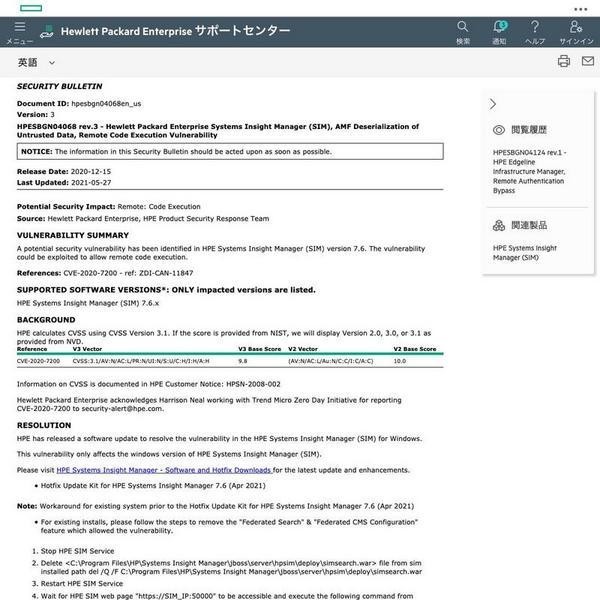600x600 pixels.
Task: Click the sign-in user icon
Action: coord(576,26)
